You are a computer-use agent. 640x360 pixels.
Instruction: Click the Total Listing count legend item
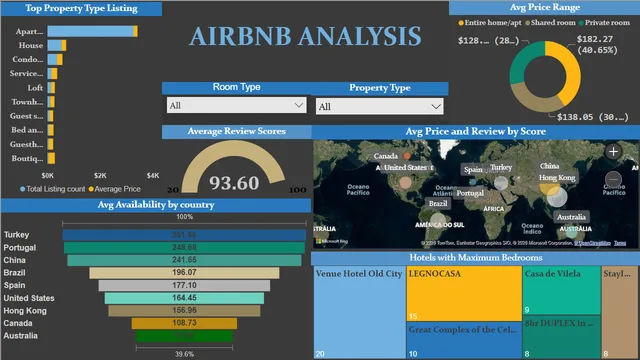[52, 189]
